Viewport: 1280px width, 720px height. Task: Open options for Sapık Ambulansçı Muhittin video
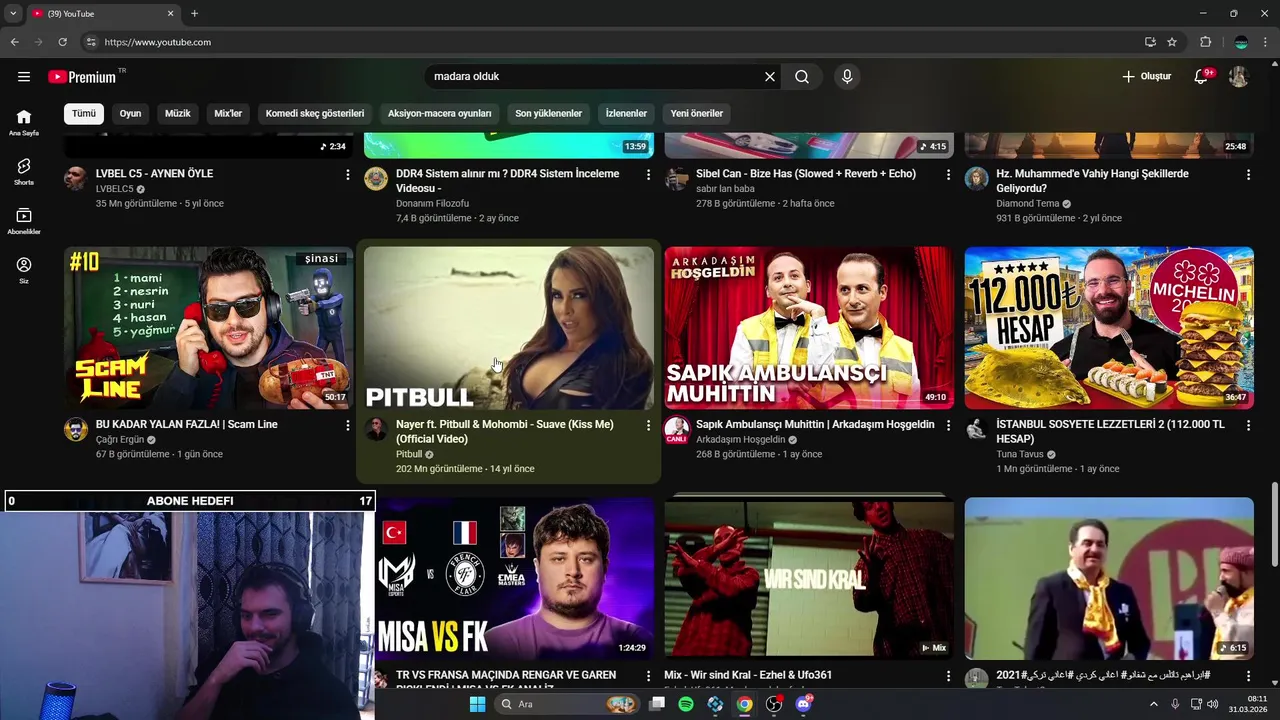[949, 426]
